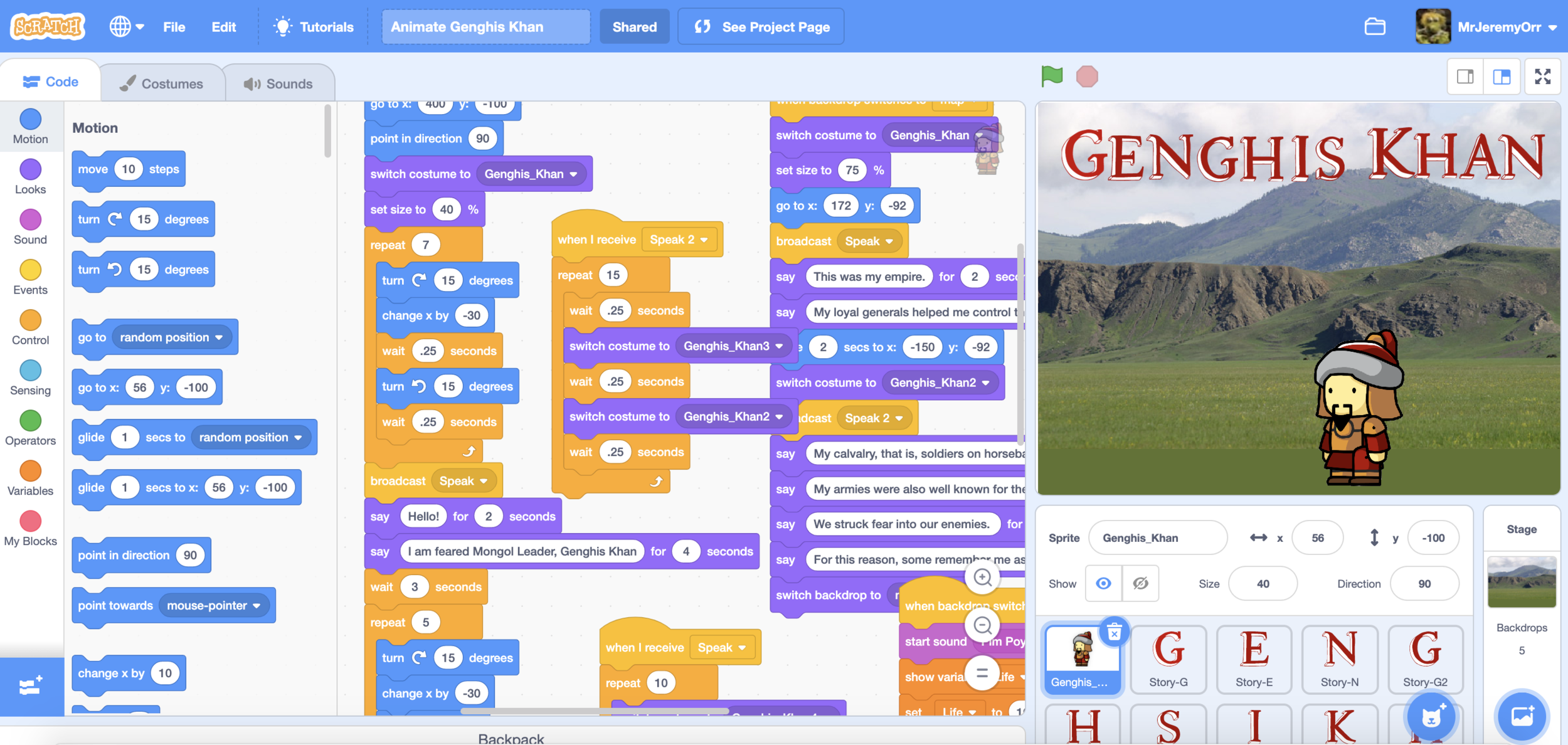Choose a new backdrop button

coord(1522,716)
